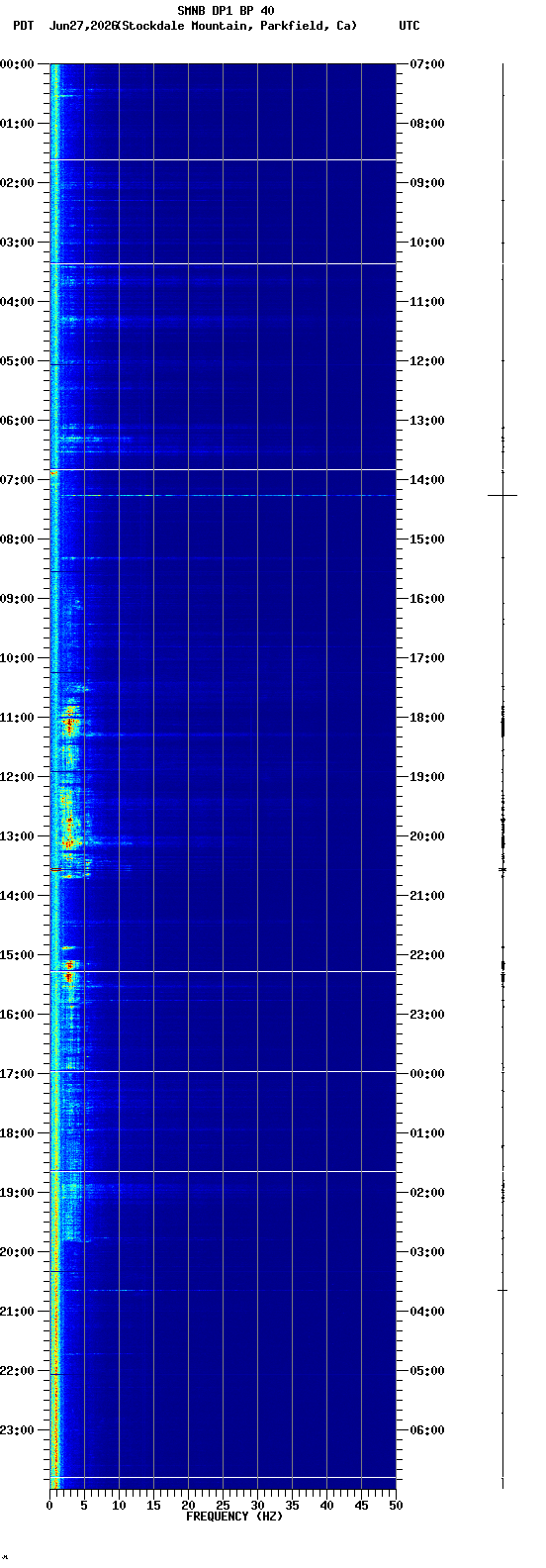
Task: Click the 07:00 PDT time label on the left axis
Action: [x=17, y=480]
